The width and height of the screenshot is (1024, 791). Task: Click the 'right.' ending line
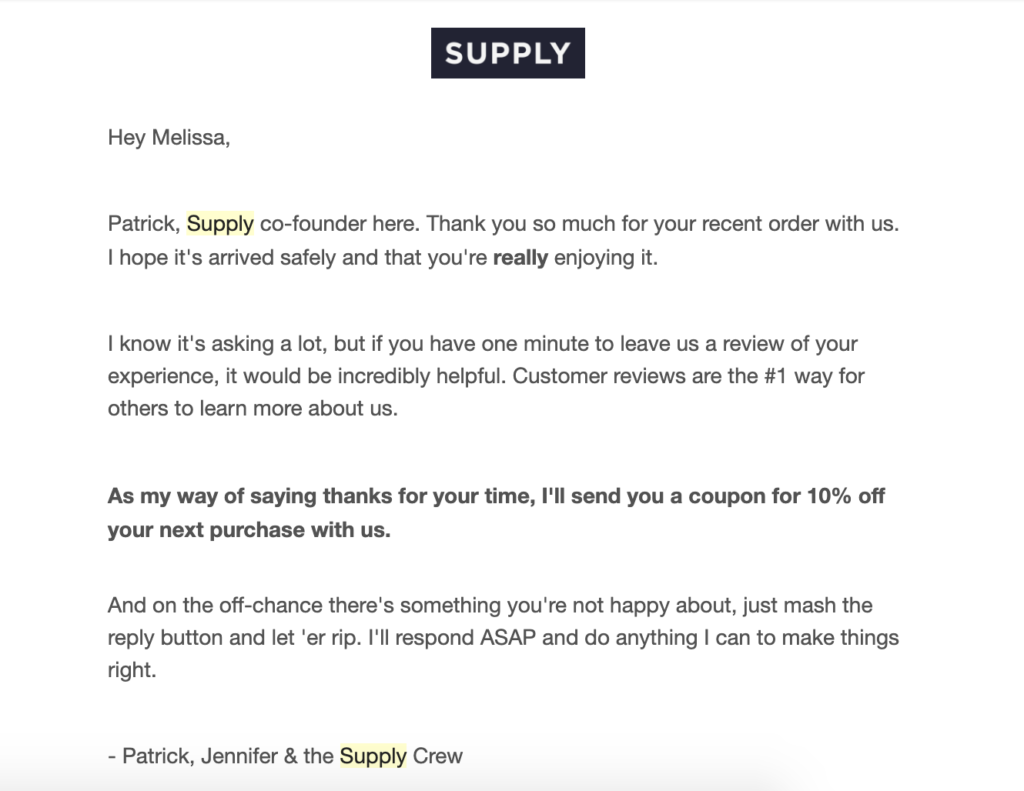[132, 670]
